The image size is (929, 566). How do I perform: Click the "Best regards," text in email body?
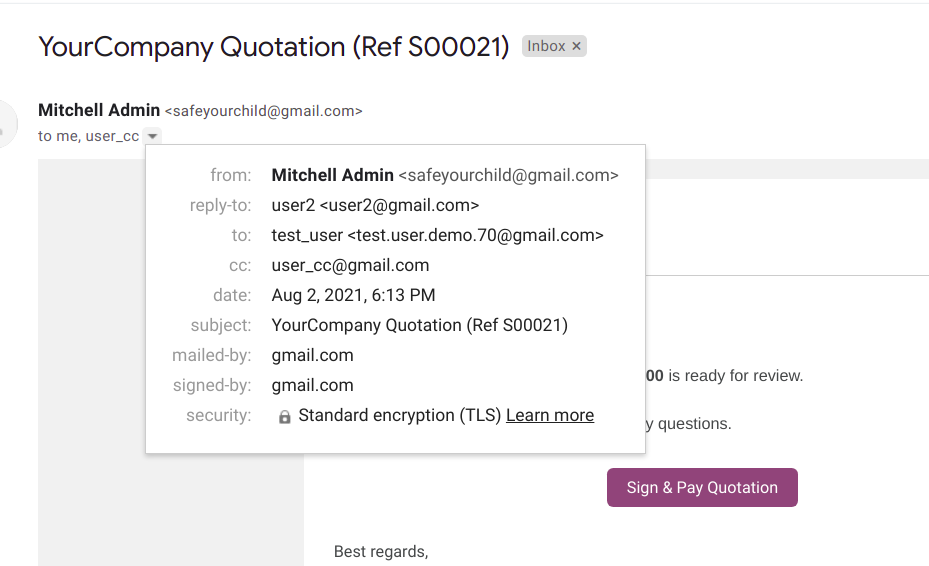click(x=381, y=551)
